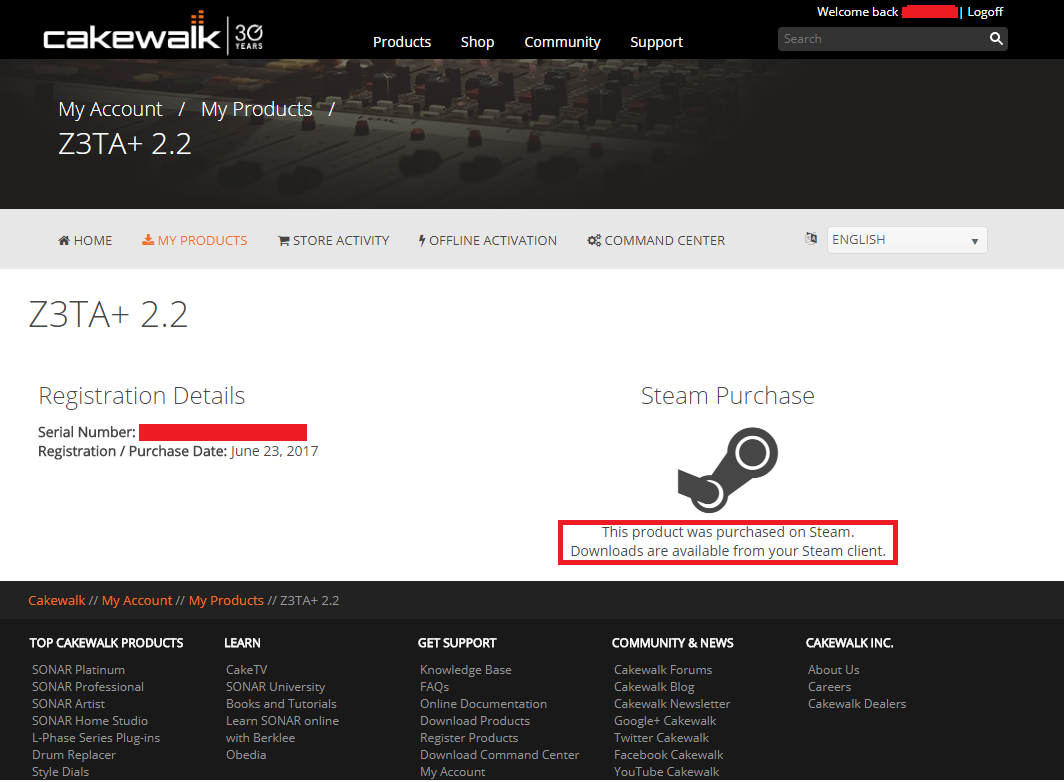Focus the Search input field
Image resolution: width=1064 pixels, height=782 pixels.
[x=882, y=39]
